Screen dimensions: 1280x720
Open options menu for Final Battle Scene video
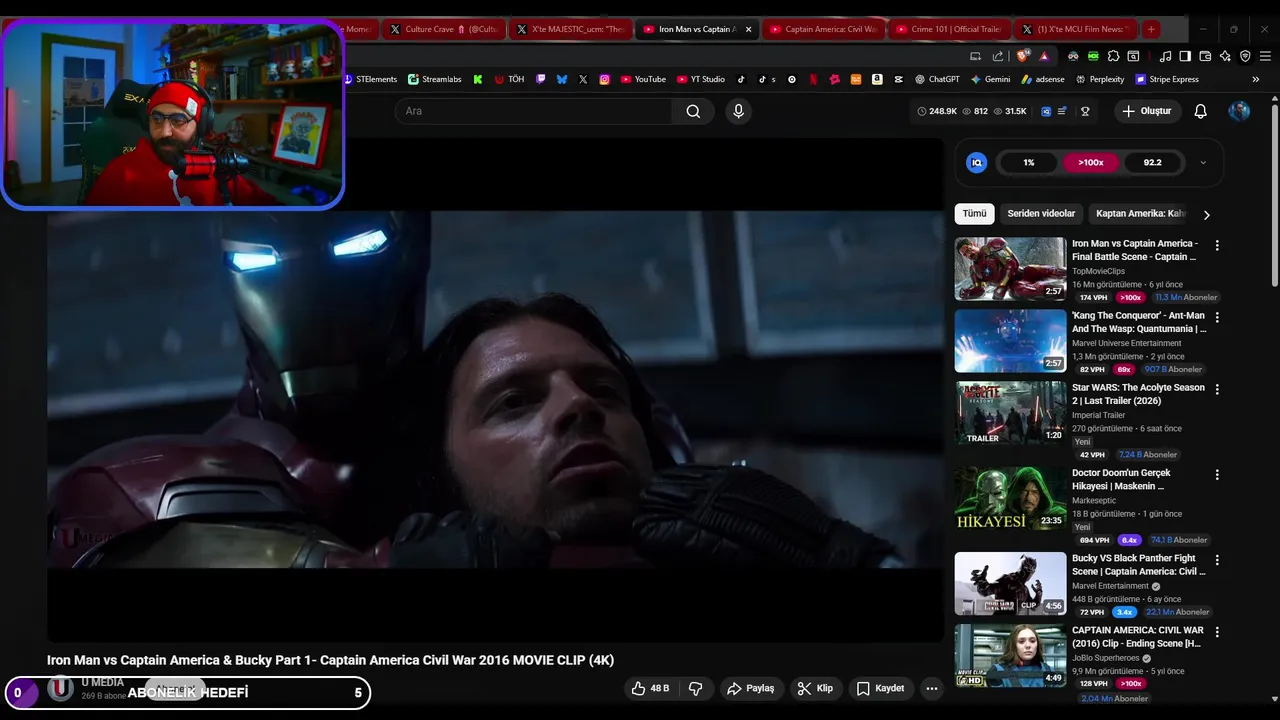[1217, 245]
